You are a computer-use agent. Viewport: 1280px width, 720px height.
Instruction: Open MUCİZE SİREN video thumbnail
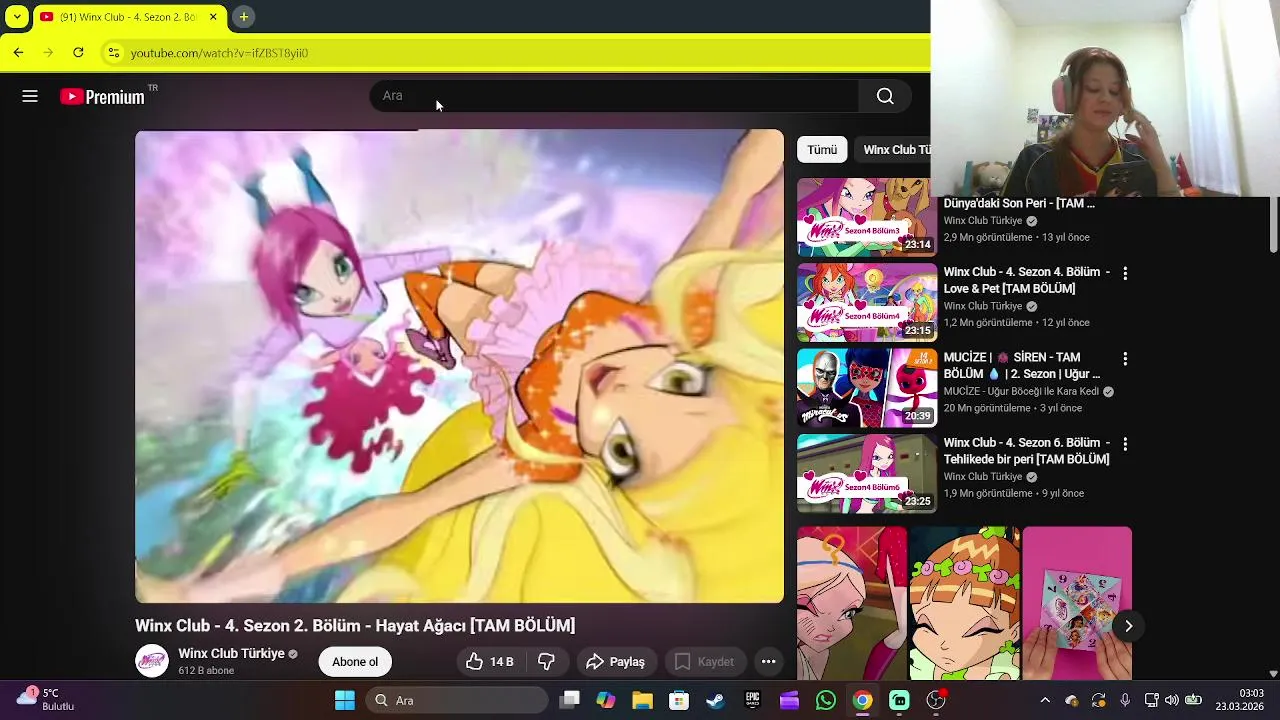[867, 388]
